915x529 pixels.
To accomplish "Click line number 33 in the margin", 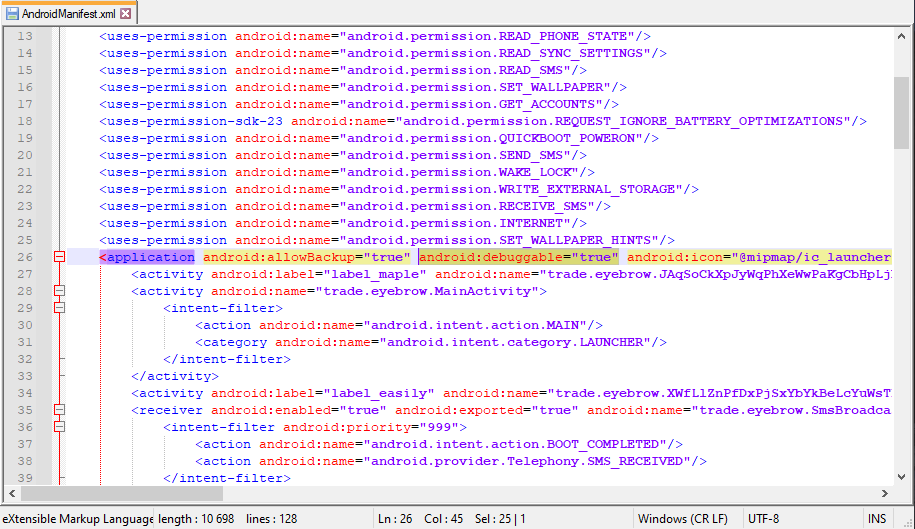I will [x=24, y=393].
